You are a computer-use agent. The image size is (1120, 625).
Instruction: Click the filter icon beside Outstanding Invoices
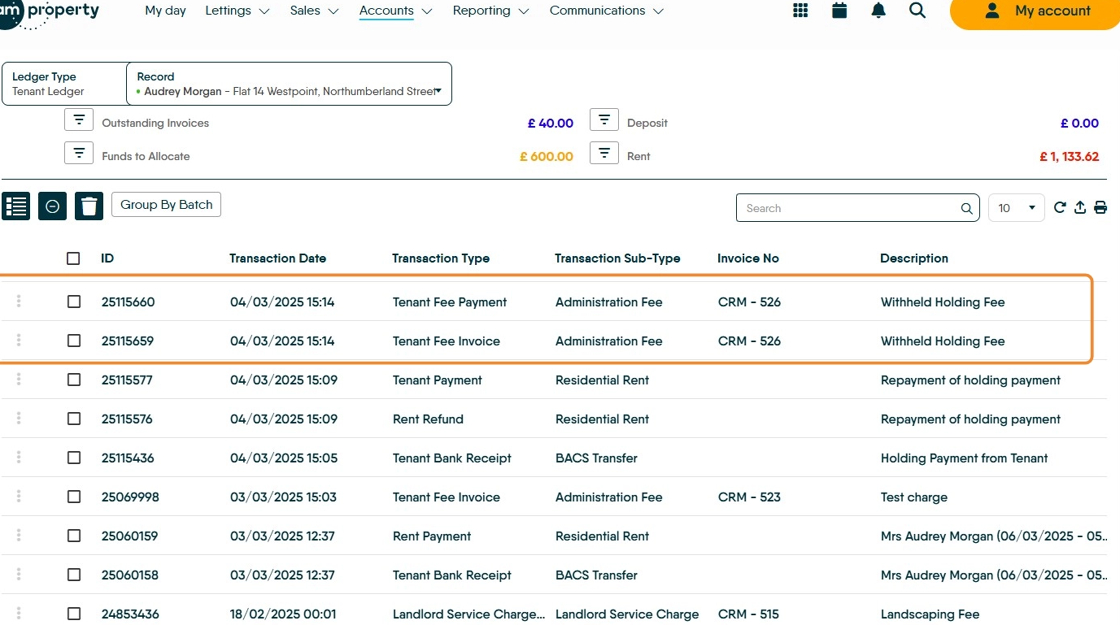coord(79,120)
